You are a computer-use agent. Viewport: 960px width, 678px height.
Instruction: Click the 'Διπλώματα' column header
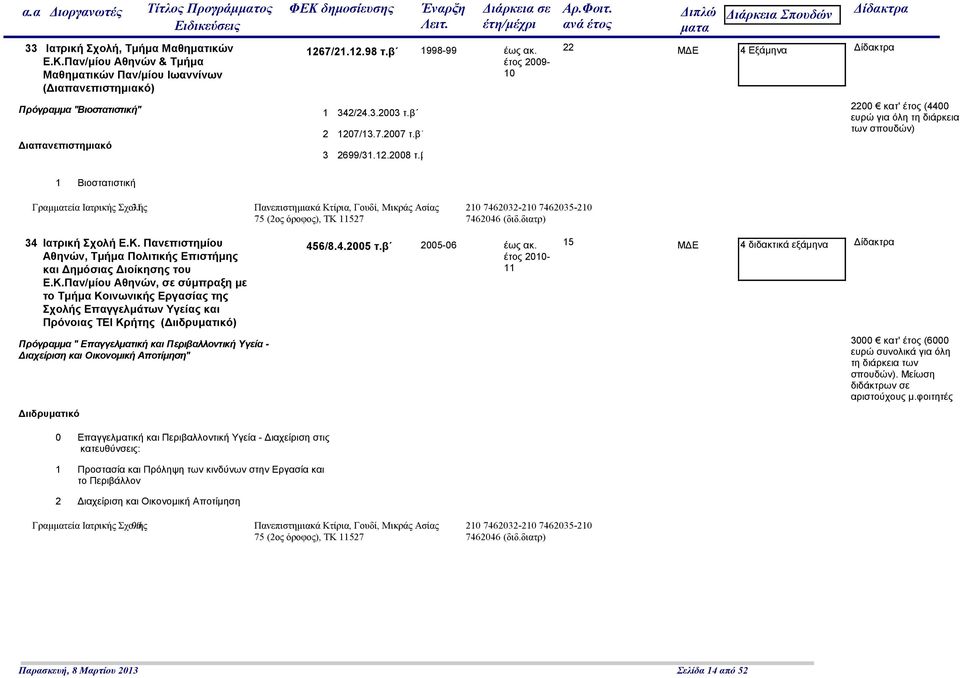tap(698, 20)
